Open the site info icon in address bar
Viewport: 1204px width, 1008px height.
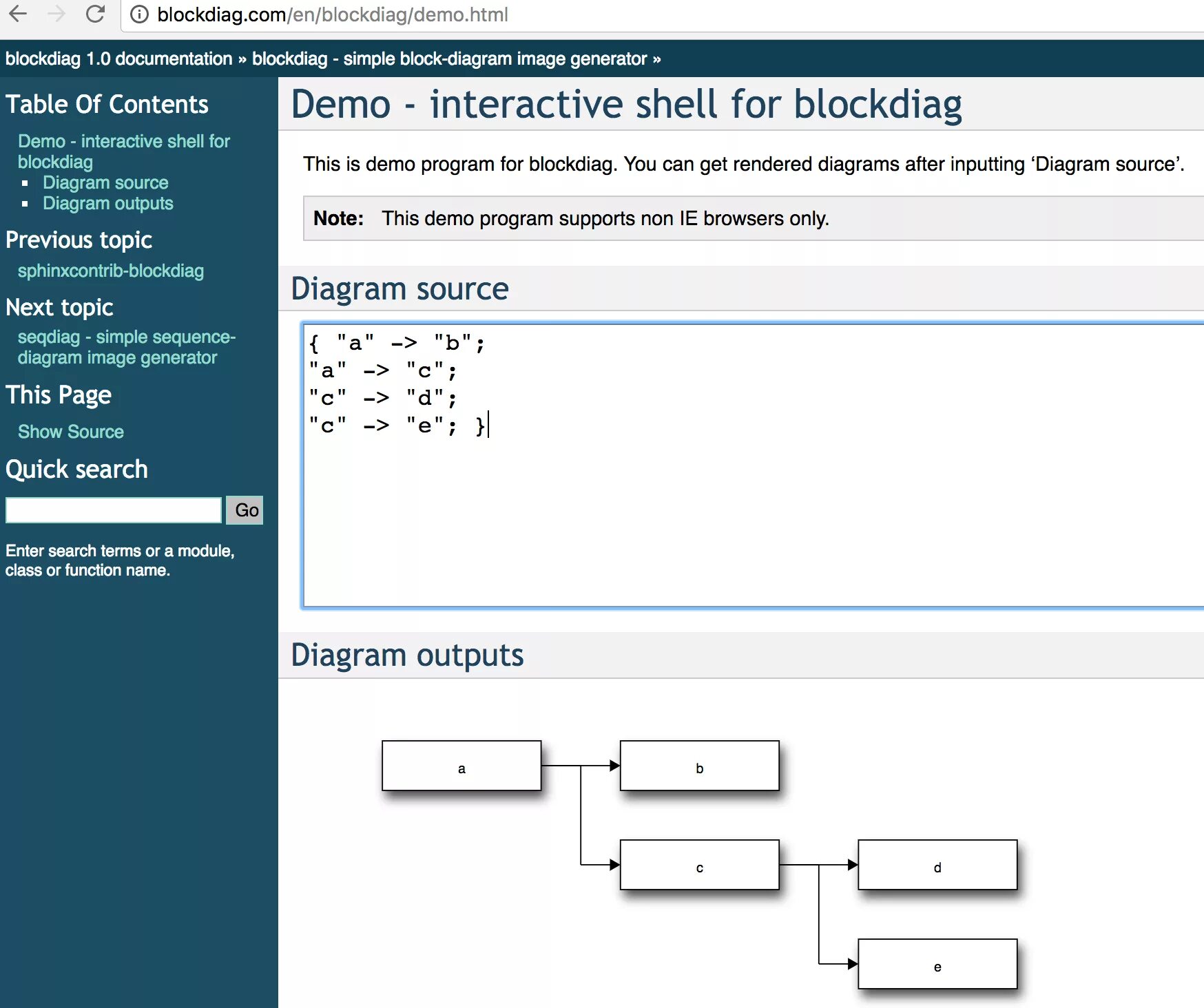tap(139, 14)
